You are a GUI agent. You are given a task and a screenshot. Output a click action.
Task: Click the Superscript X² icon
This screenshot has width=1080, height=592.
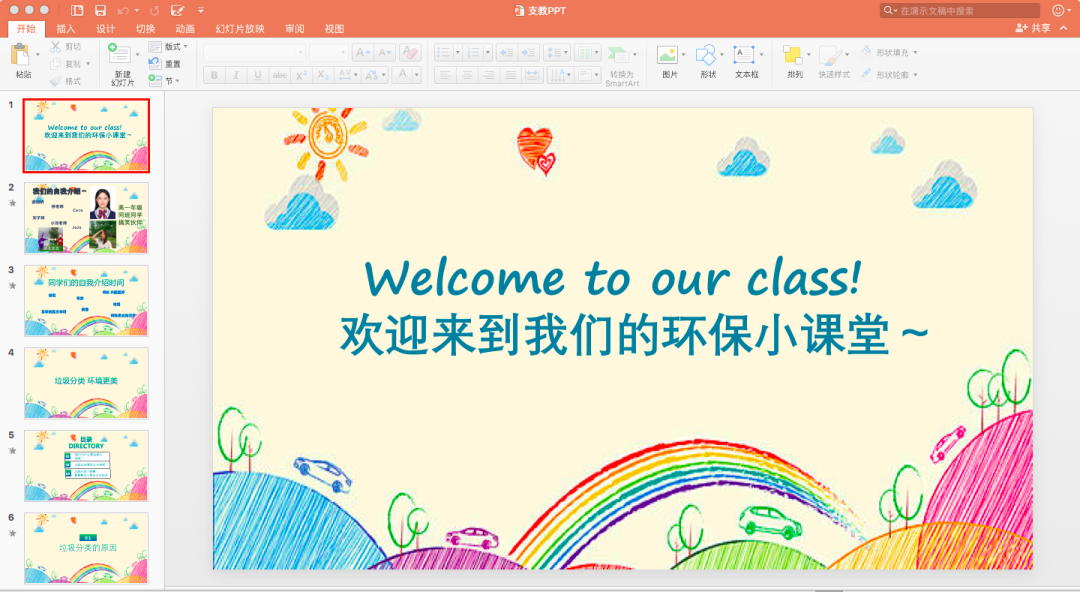(x=301, y=75)
